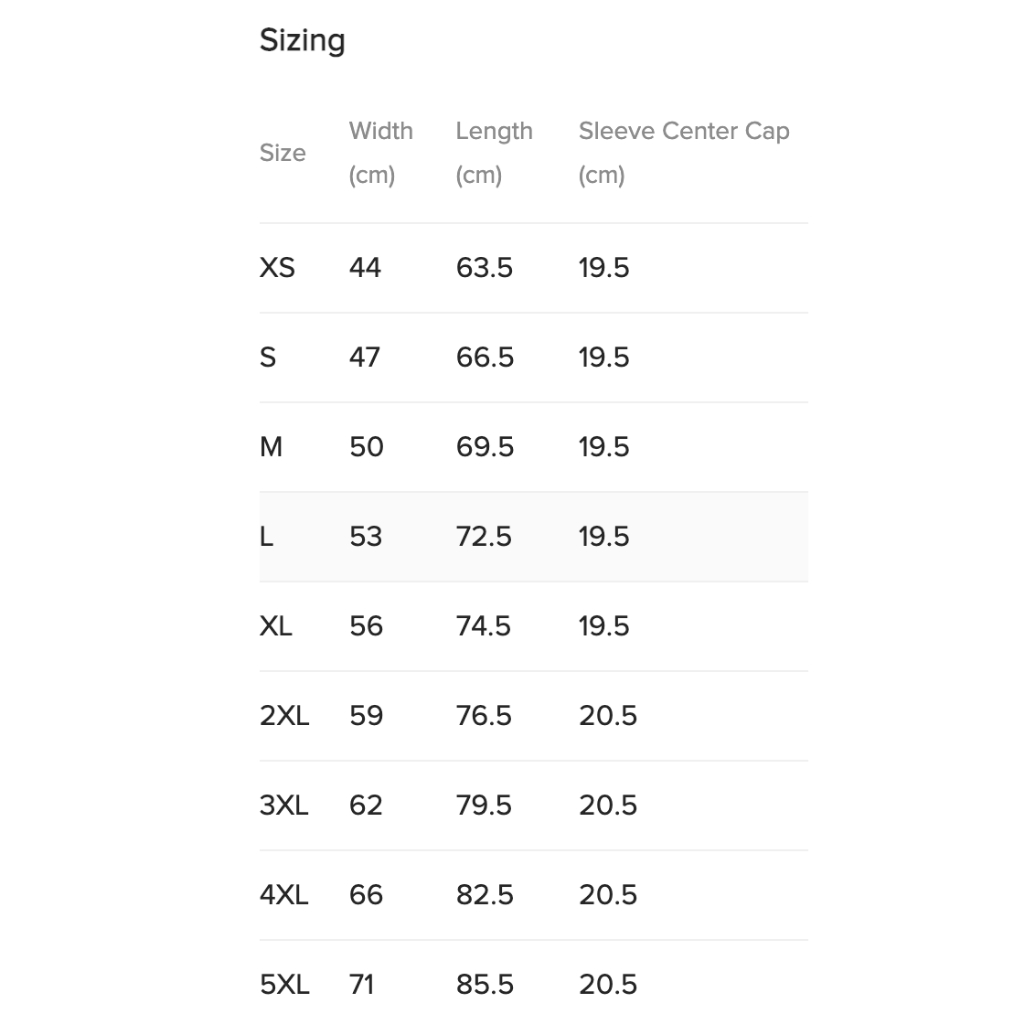This screenshot has width=1024, height=1024.
Task: Click the Sizing heading
Action: pyautogui.click(x=302, y=41)
